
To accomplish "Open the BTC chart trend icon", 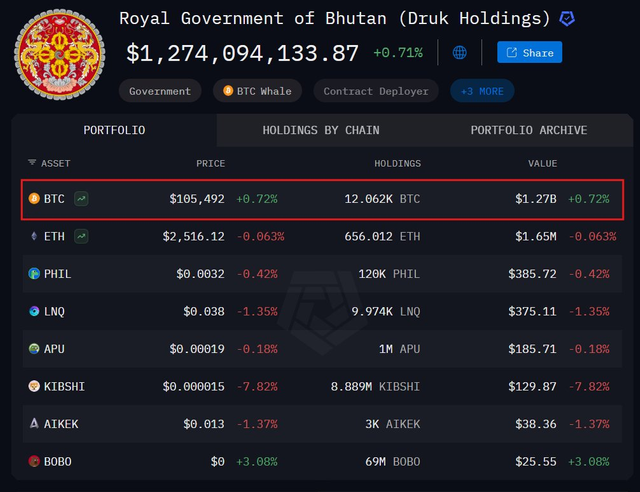I will (x=81, y=199).
